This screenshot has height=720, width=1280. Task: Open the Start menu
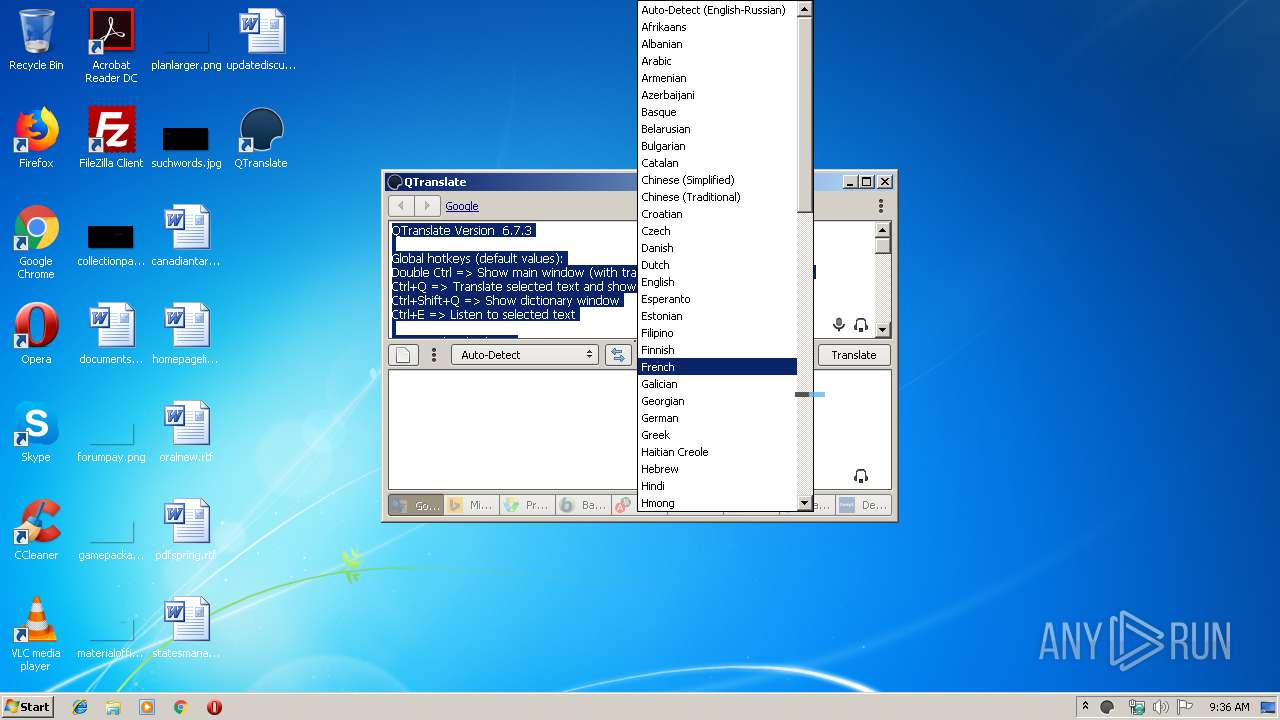[27, 706]
